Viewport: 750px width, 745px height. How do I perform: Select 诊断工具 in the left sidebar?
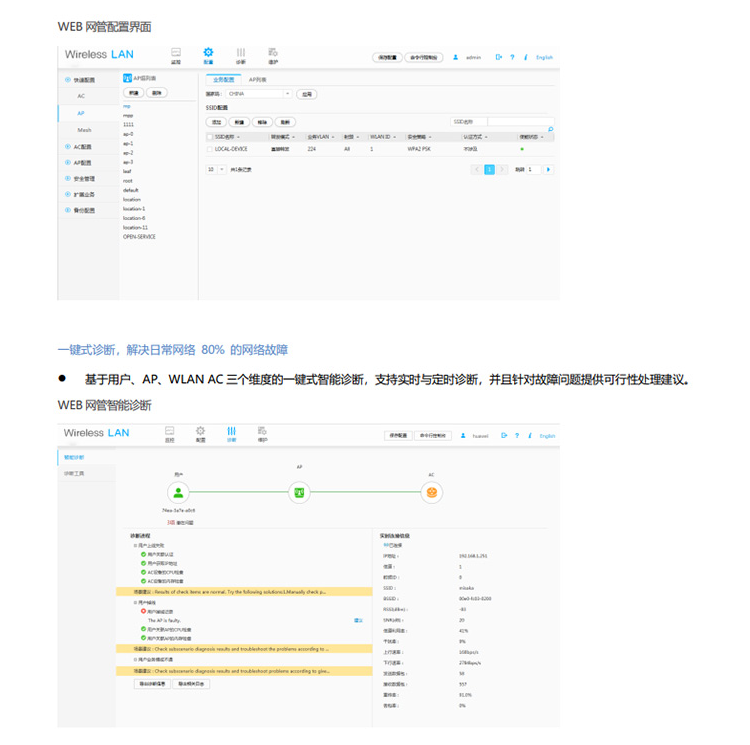pyautogui.click(x=76, y=472)
